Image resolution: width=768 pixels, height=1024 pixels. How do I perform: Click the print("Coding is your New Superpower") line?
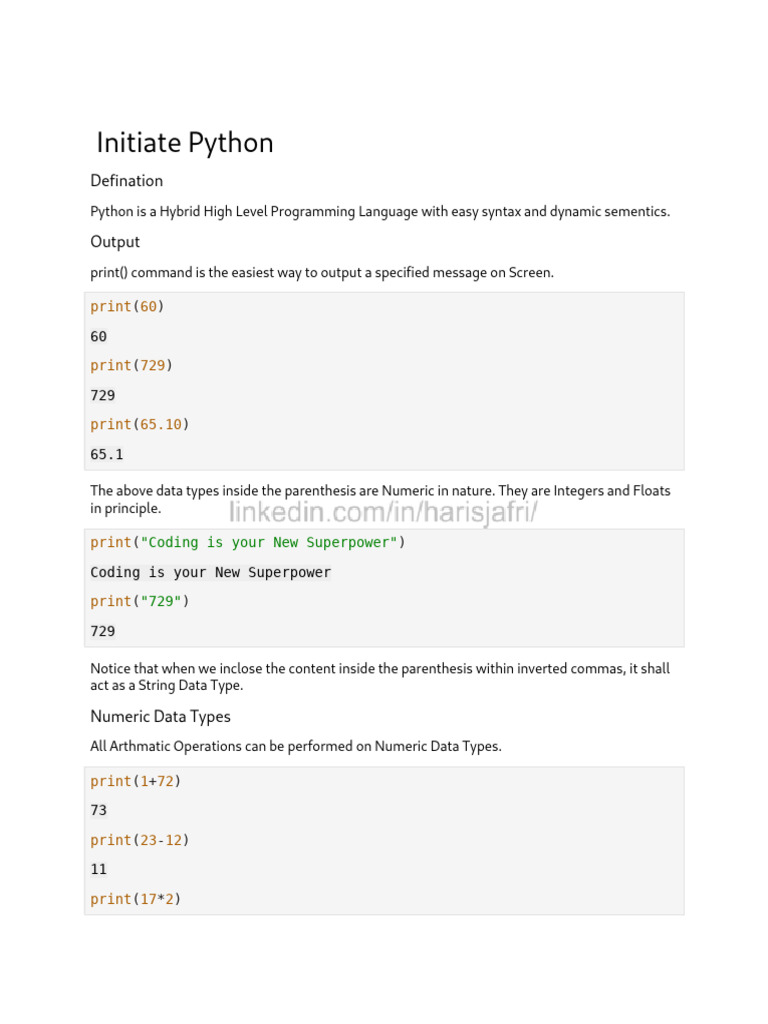[248, 543]
